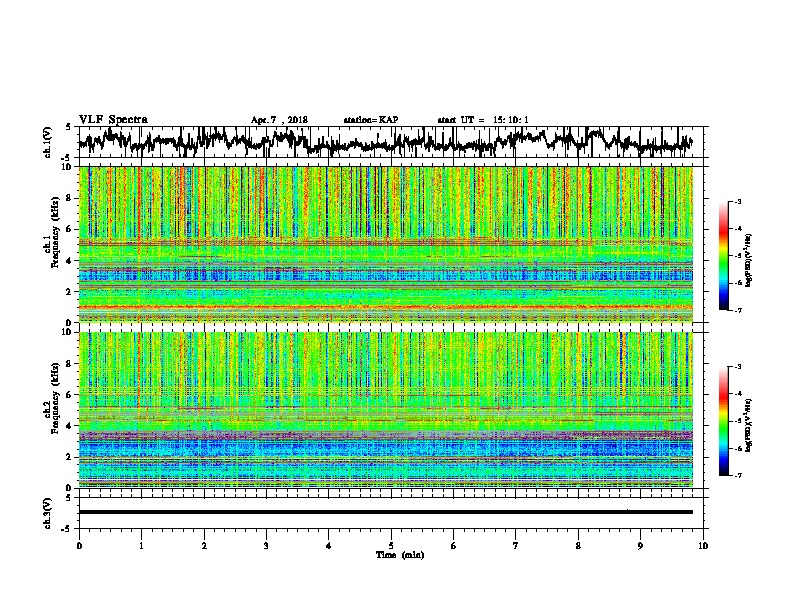Click the "0" tick on the time axis
Image resolution: width=792 pixels, height=612 pixels.
coord(79,546)
